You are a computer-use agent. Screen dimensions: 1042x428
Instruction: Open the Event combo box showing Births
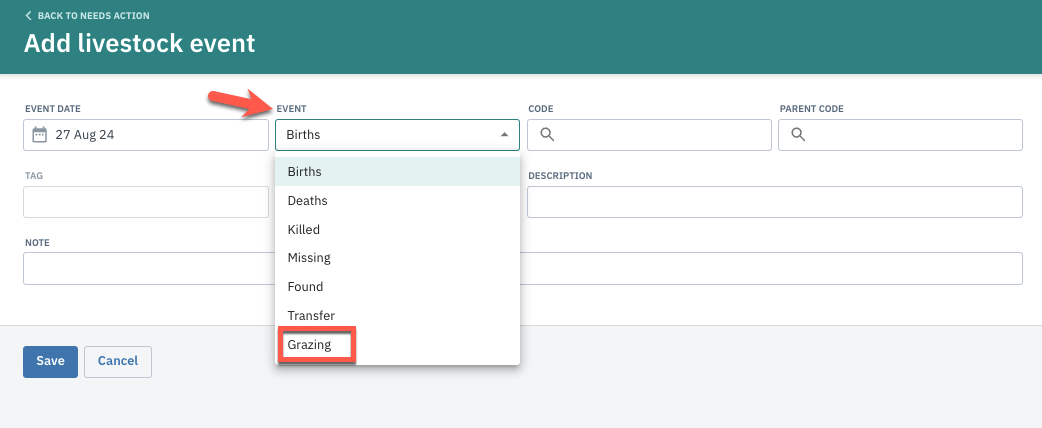(397, 135)
